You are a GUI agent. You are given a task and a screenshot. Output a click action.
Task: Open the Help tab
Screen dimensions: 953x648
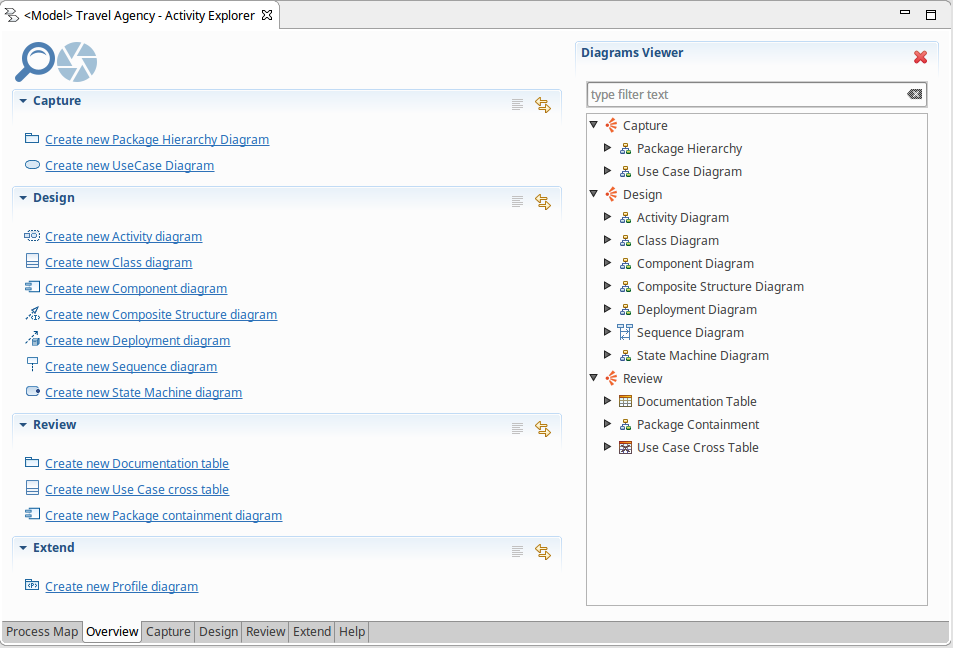click(352, 631)
